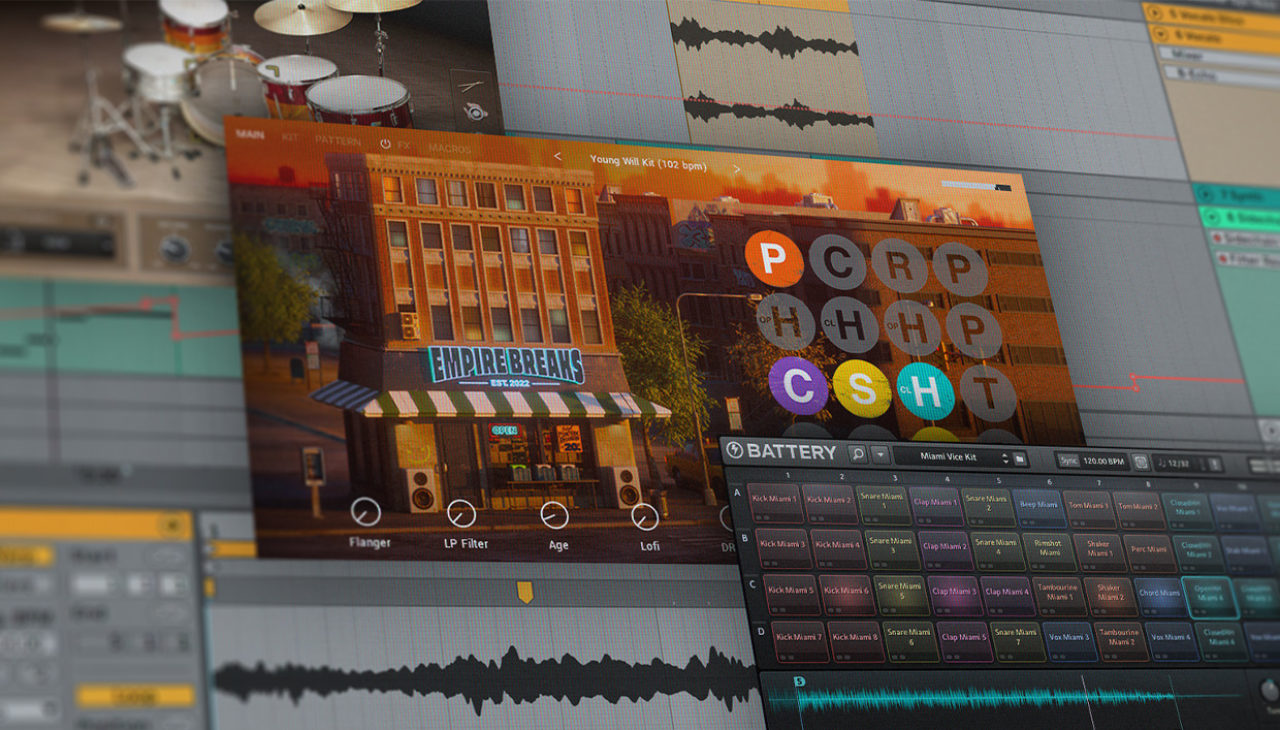Click the S start marker on waveform
The width and height of the screenshot is (1280, 730).
799,681
